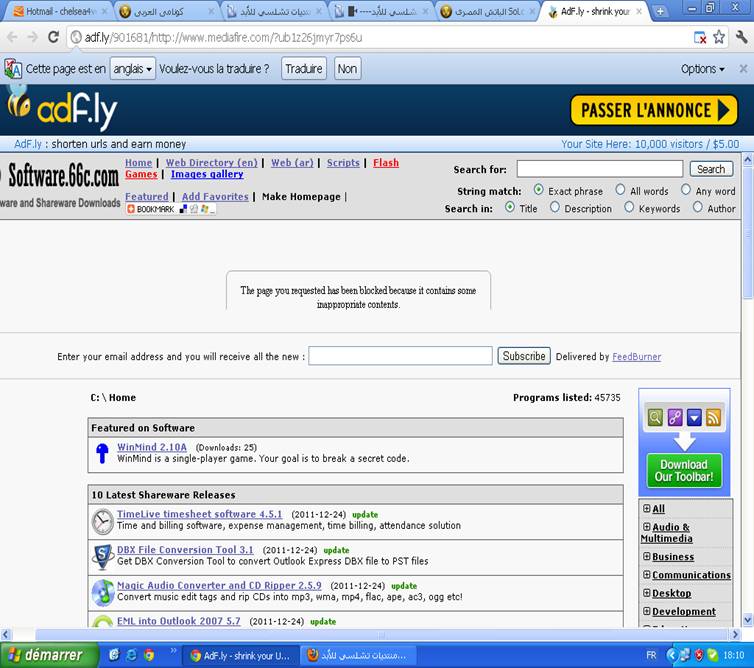Click the adf.ly bee logo
The image size is (754, 668).
coord(62,108)
